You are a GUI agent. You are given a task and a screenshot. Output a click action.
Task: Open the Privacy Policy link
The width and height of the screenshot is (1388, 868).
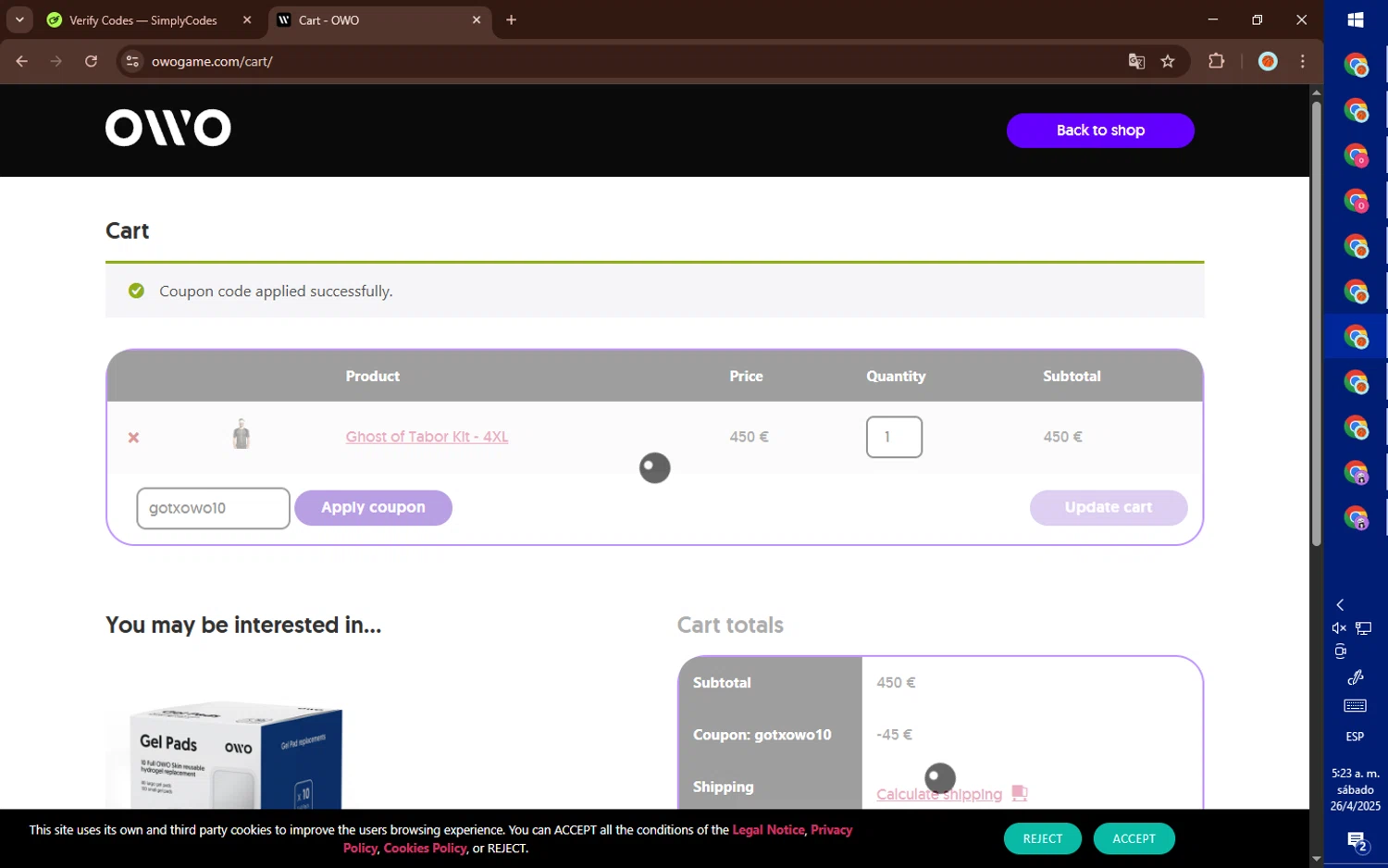832,830
